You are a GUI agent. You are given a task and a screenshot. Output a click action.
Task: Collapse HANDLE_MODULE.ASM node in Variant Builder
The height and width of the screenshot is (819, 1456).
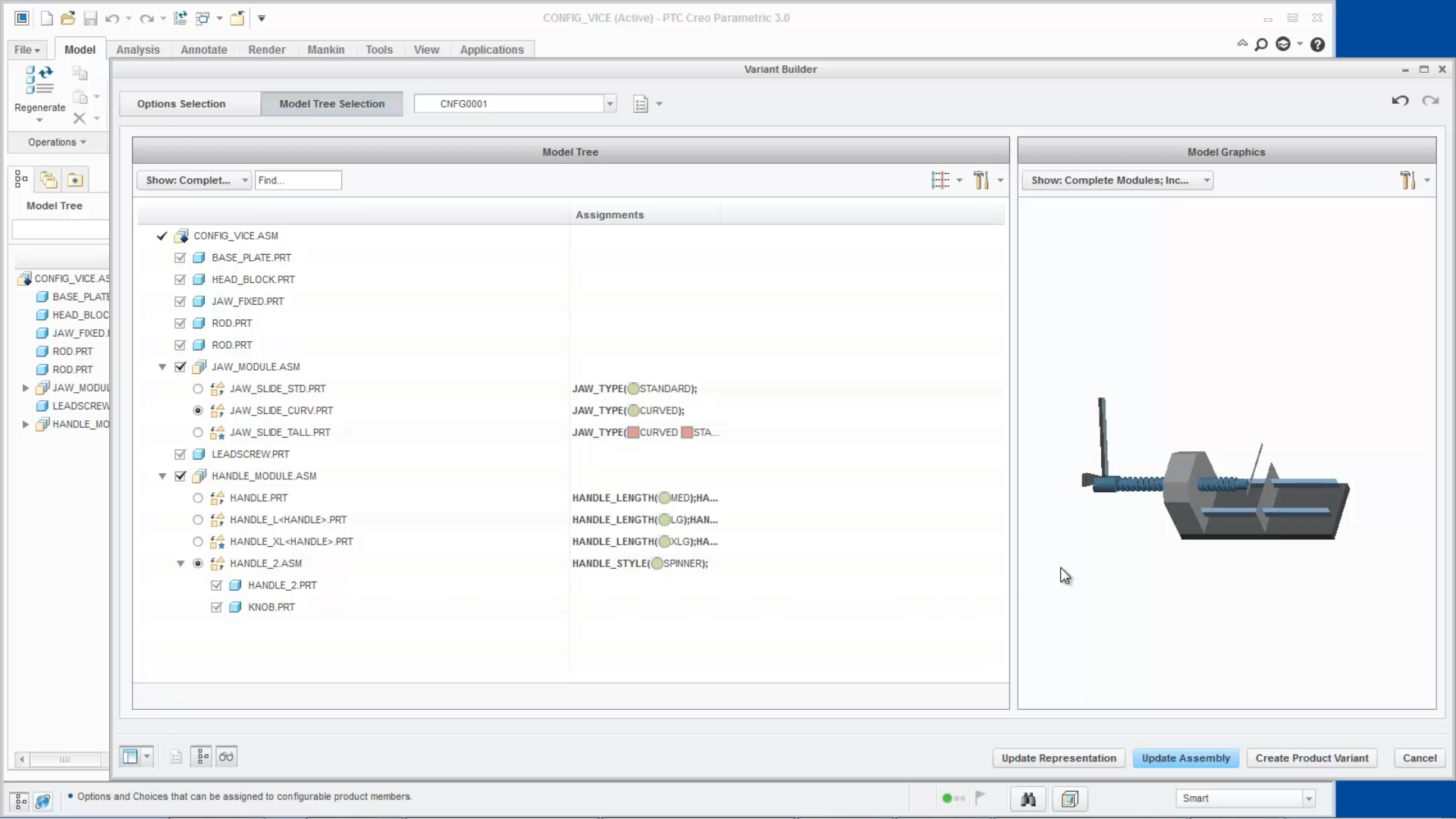tap(162, 476)
